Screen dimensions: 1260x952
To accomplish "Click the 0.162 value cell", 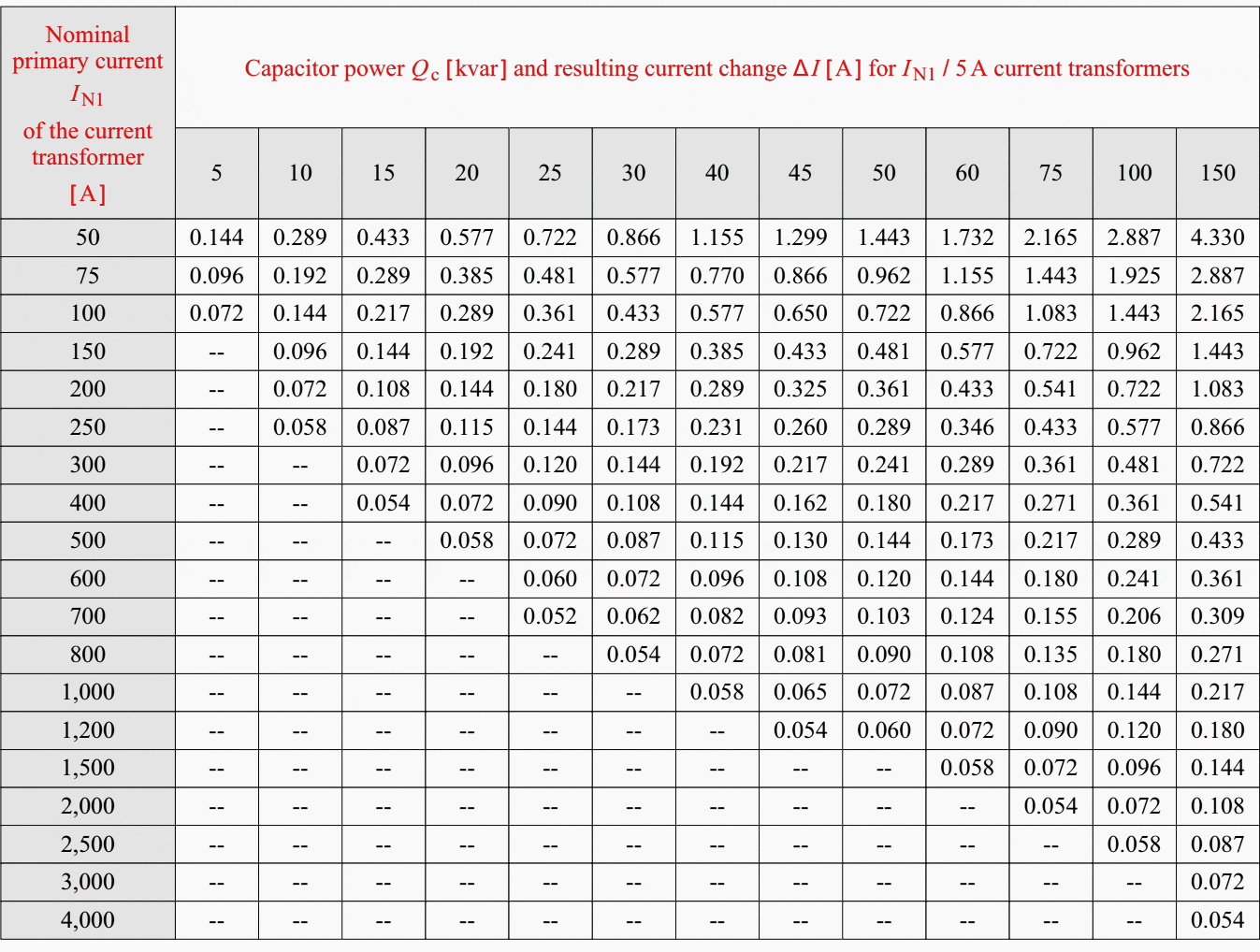I will [801, 503].
